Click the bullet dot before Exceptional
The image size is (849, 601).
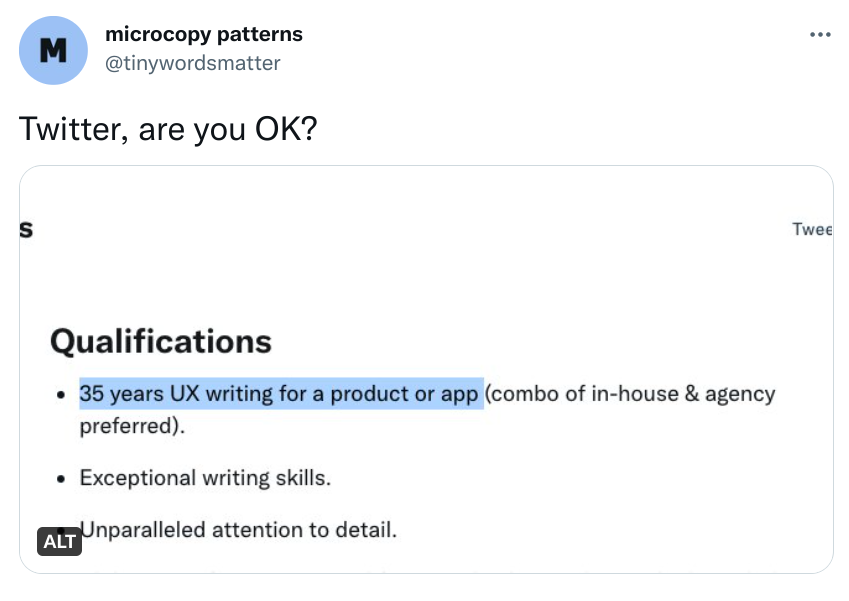click(61, 479)
